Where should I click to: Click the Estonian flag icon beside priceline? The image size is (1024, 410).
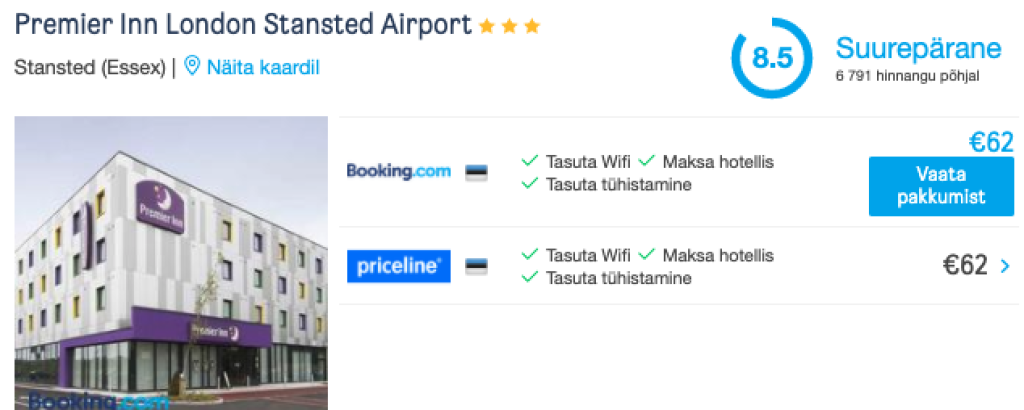pos(476,267)
